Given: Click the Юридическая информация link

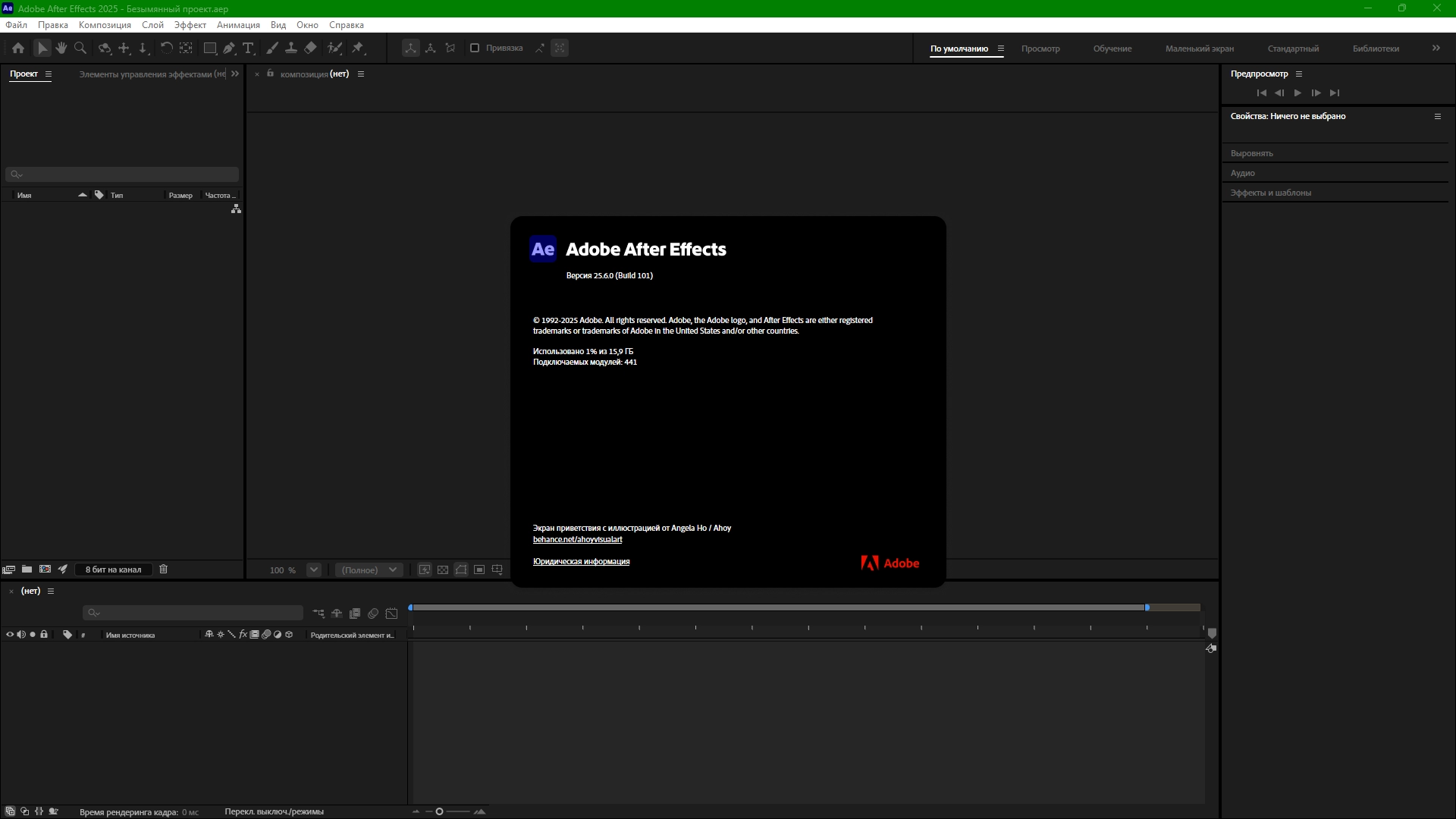Looking at the screenshot, I should click(x=581, y=561).
